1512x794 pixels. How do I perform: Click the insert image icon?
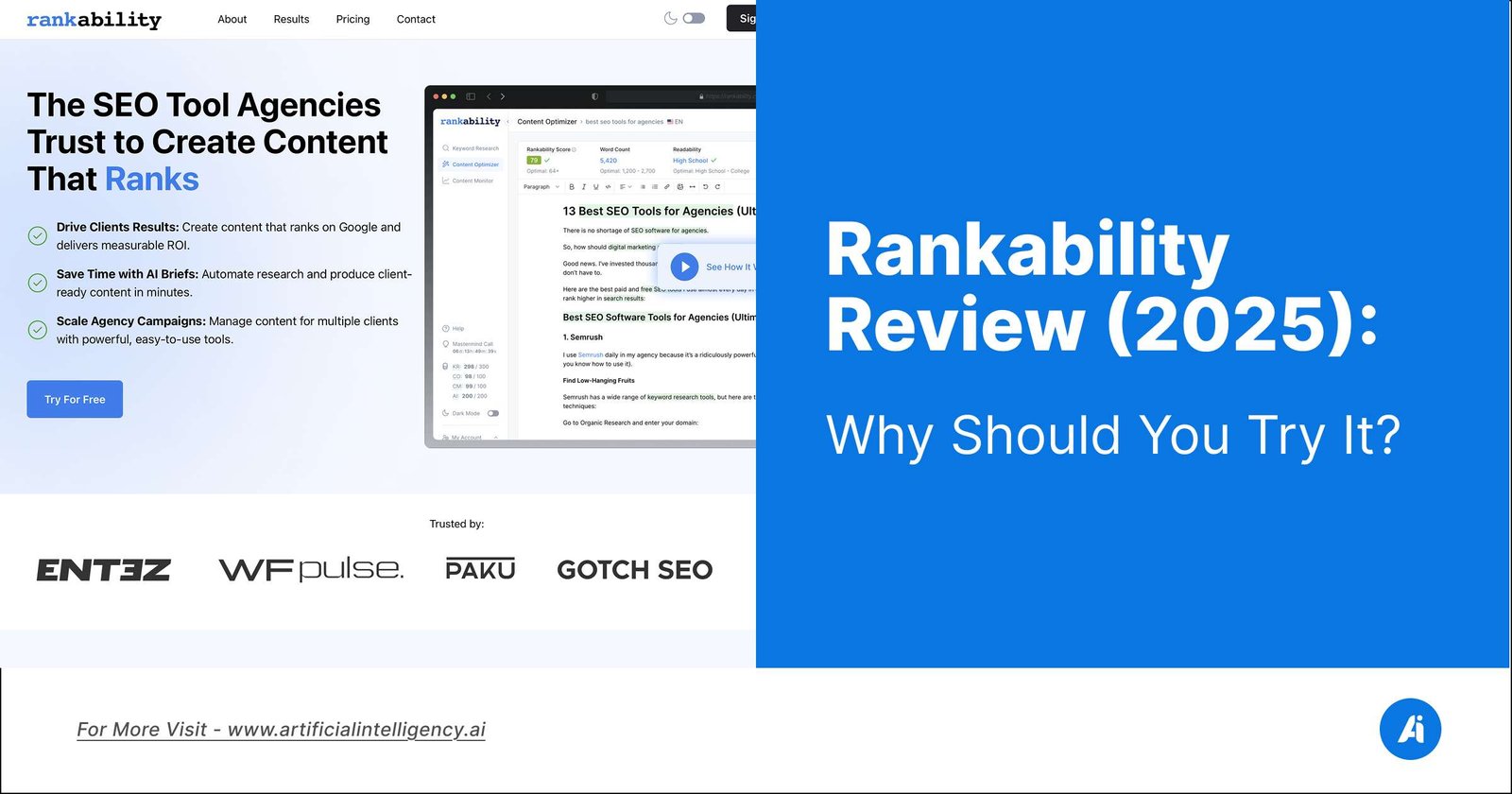coord(680,187)
